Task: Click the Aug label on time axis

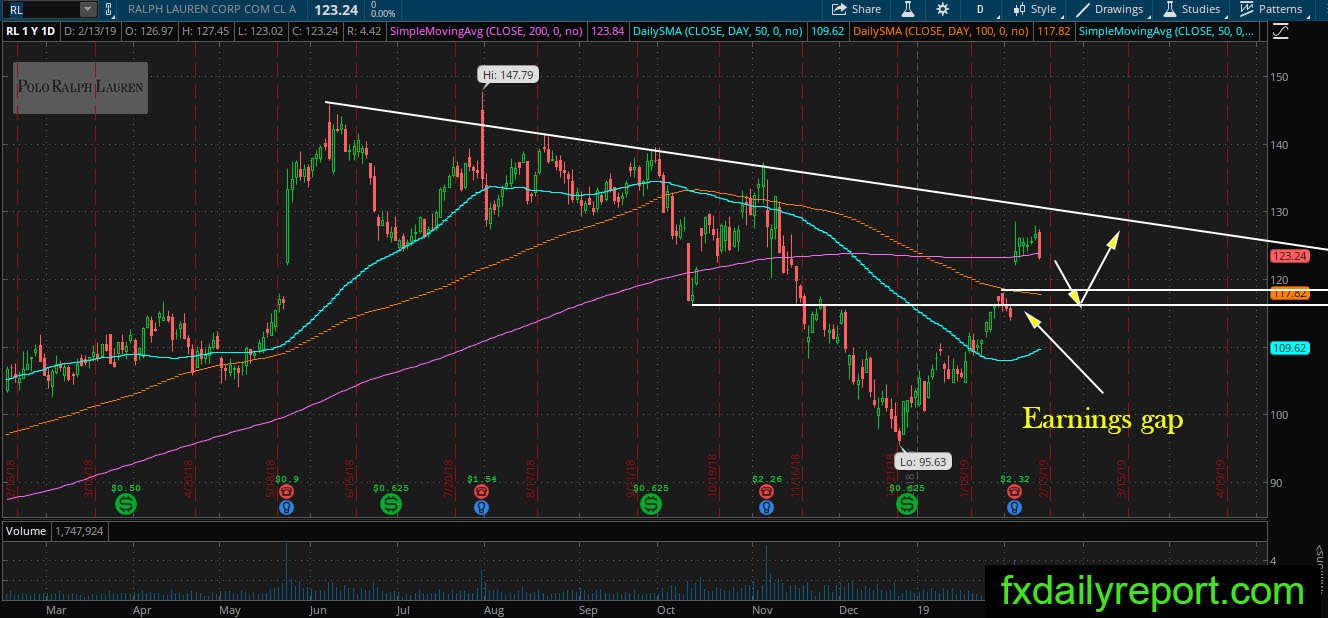Action: pyautogui.click(x=493, y=608)
